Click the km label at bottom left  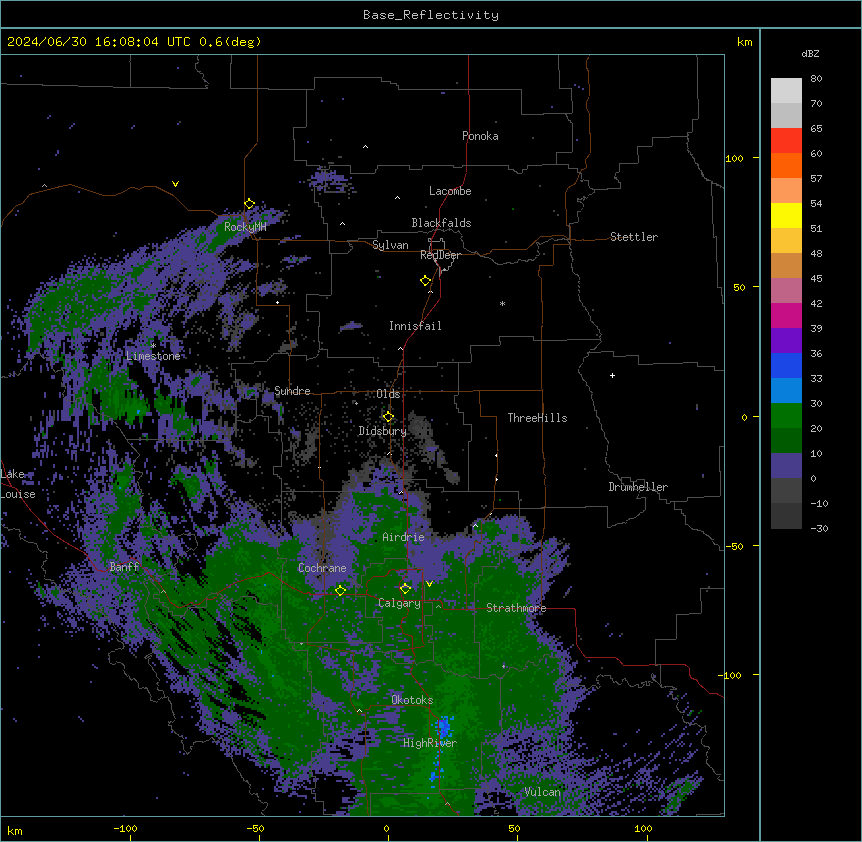coord(15,830)
